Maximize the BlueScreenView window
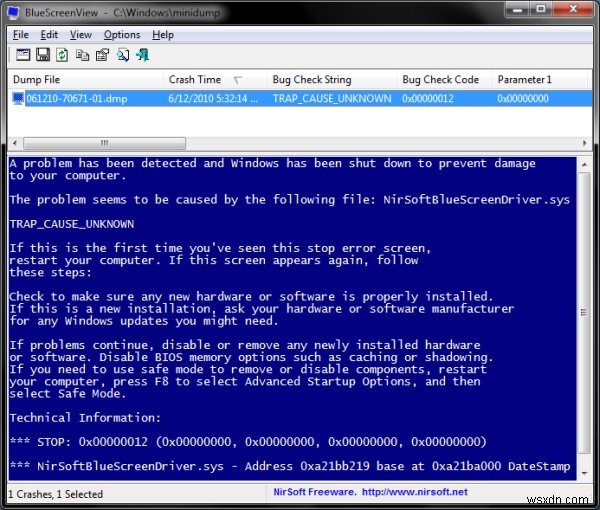600x510 pixels. (x=541, y=9)
